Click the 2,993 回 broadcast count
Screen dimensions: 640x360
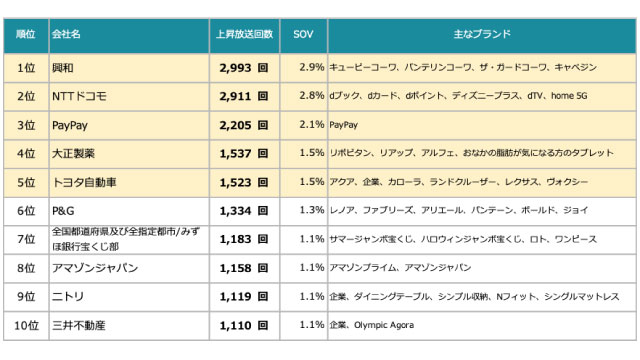(244, 68)
